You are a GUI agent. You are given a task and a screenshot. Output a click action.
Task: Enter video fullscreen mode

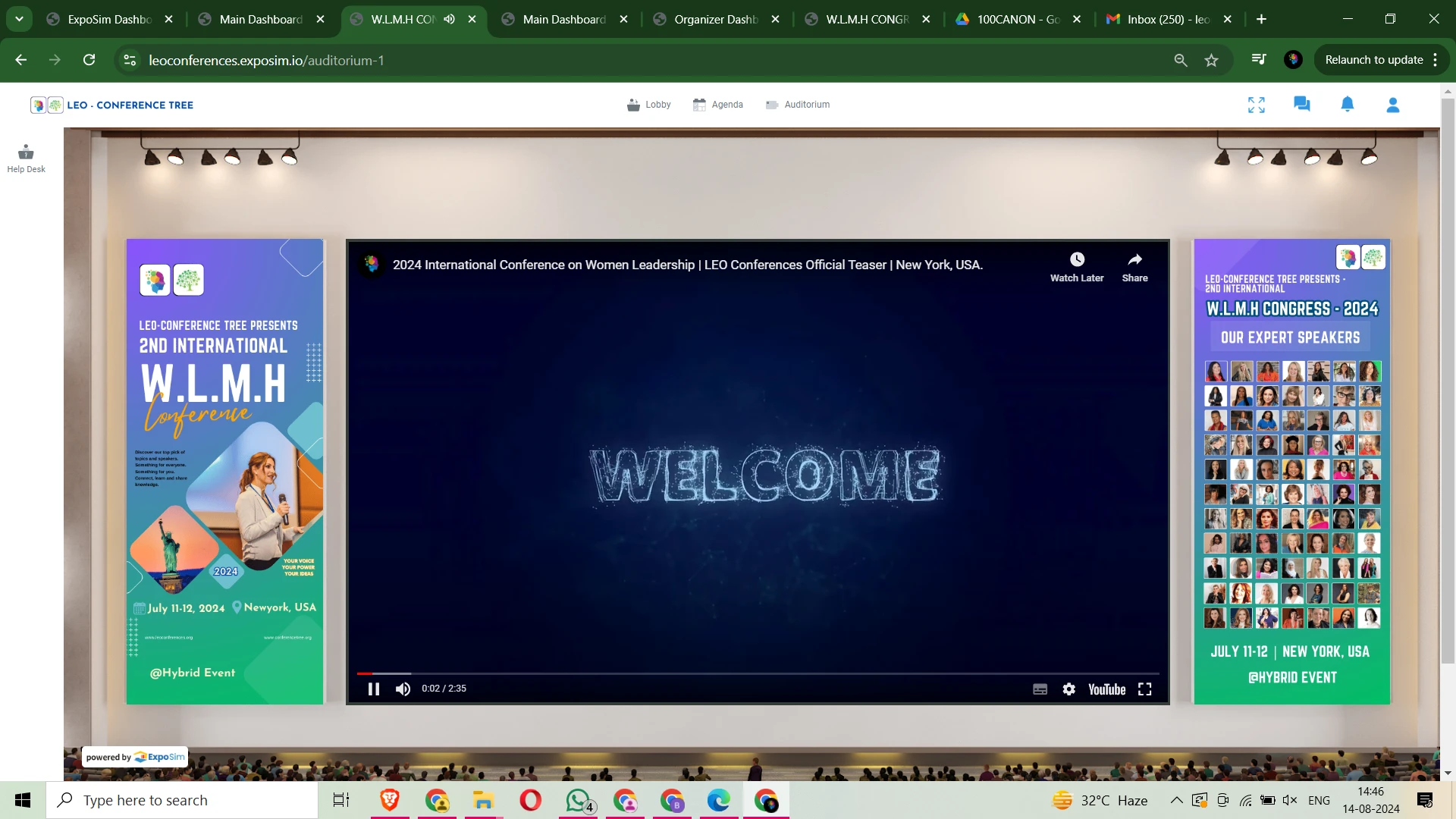pos(1144,689)
